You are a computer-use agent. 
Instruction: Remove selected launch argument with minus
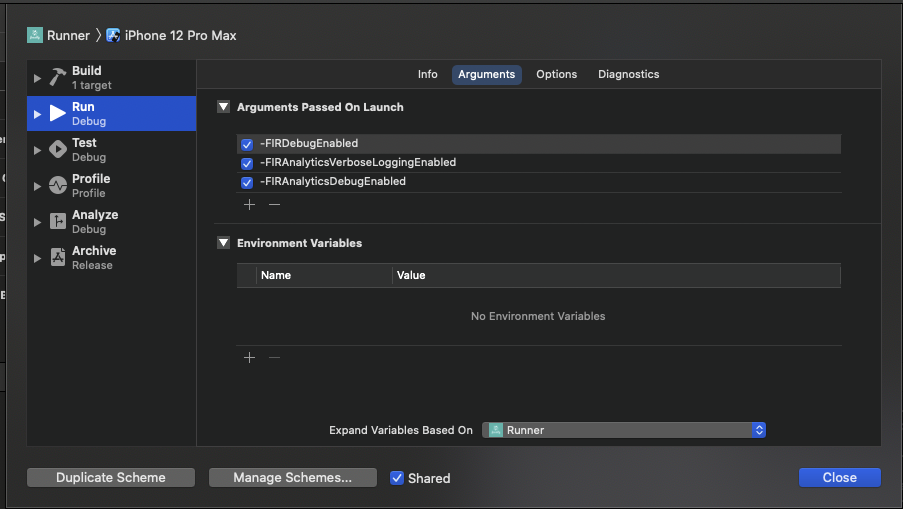point(275,204)
